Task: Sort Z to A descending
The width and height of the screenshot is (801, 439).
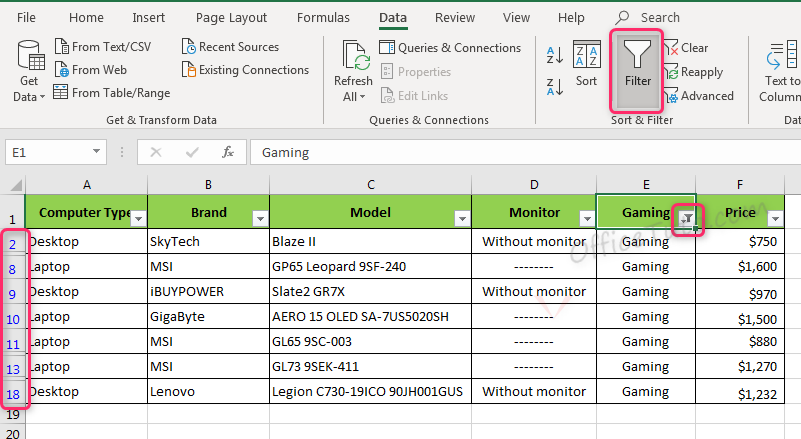Action: click(x=555, y=86)
